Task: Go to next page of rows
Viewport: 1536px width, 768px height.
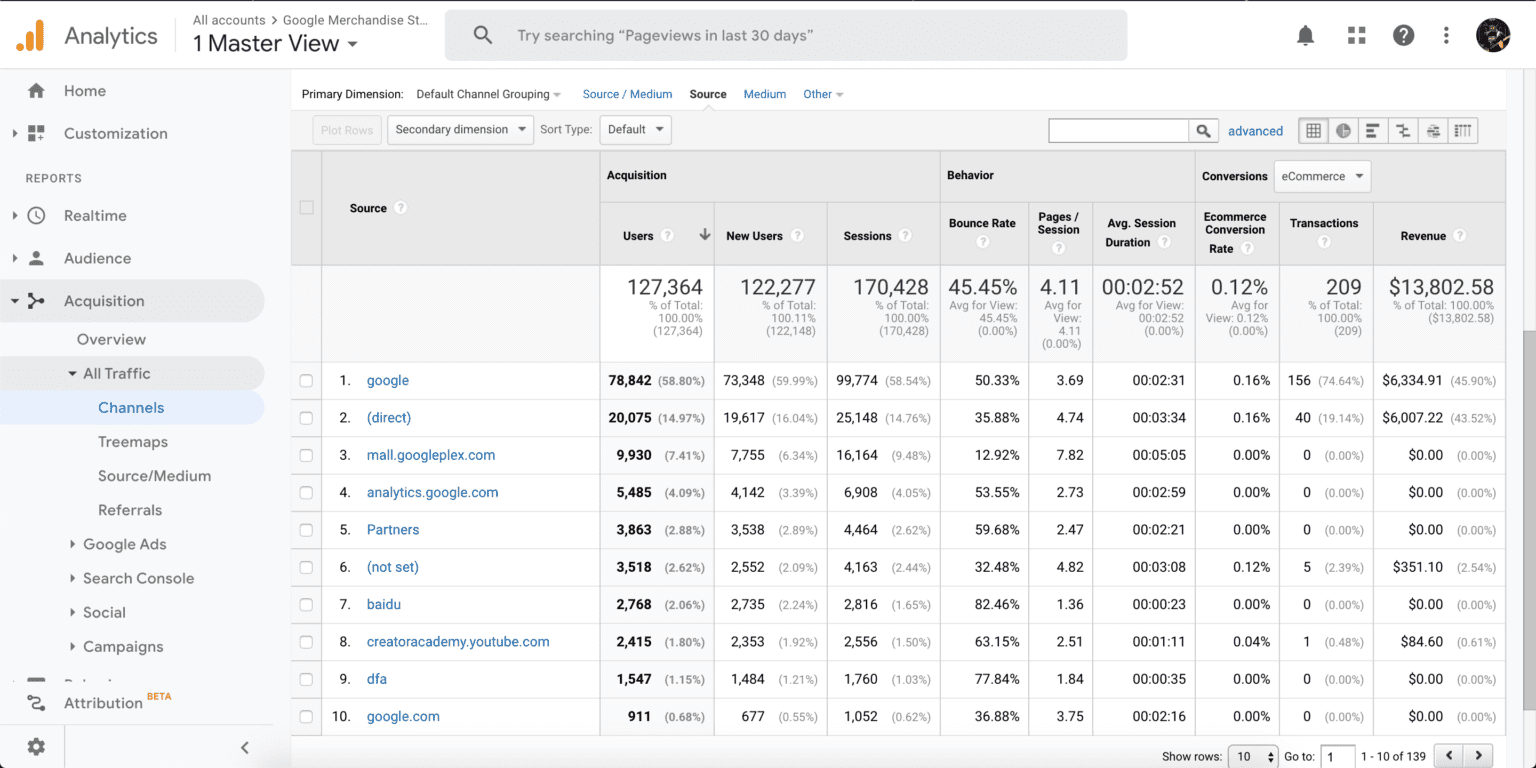Action: pyautogui.click(x=1478, y=756)
